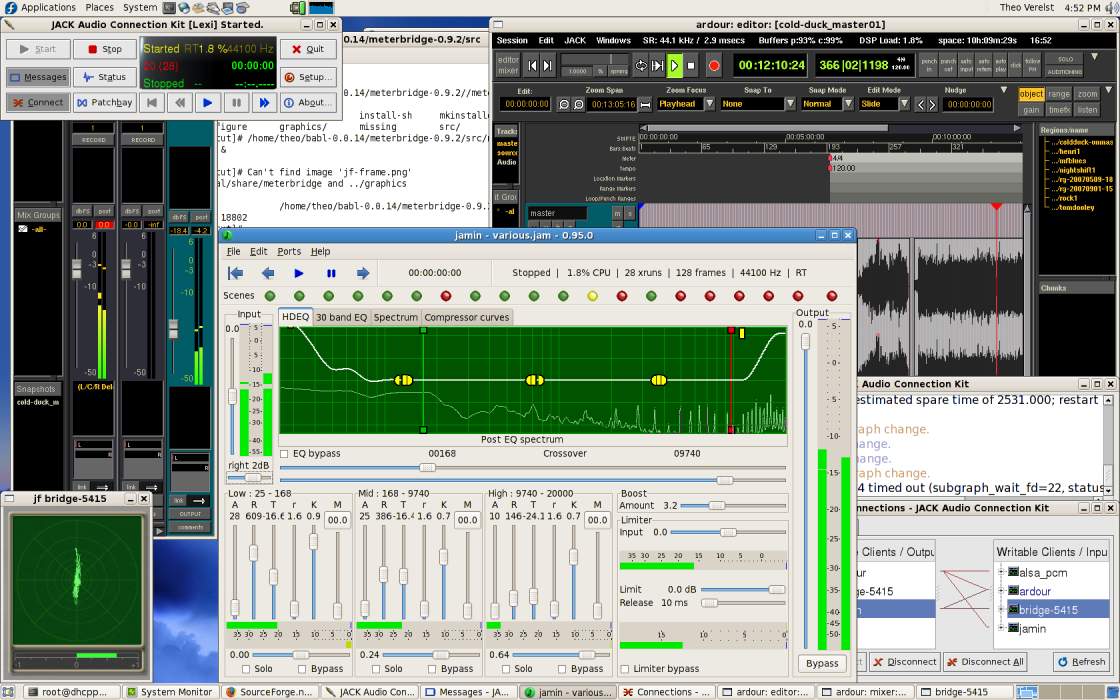Enable the Limiter bypass checkbox
Image resolution: width=1120 pixels, height=700 pixels.
tap(625, 669)
